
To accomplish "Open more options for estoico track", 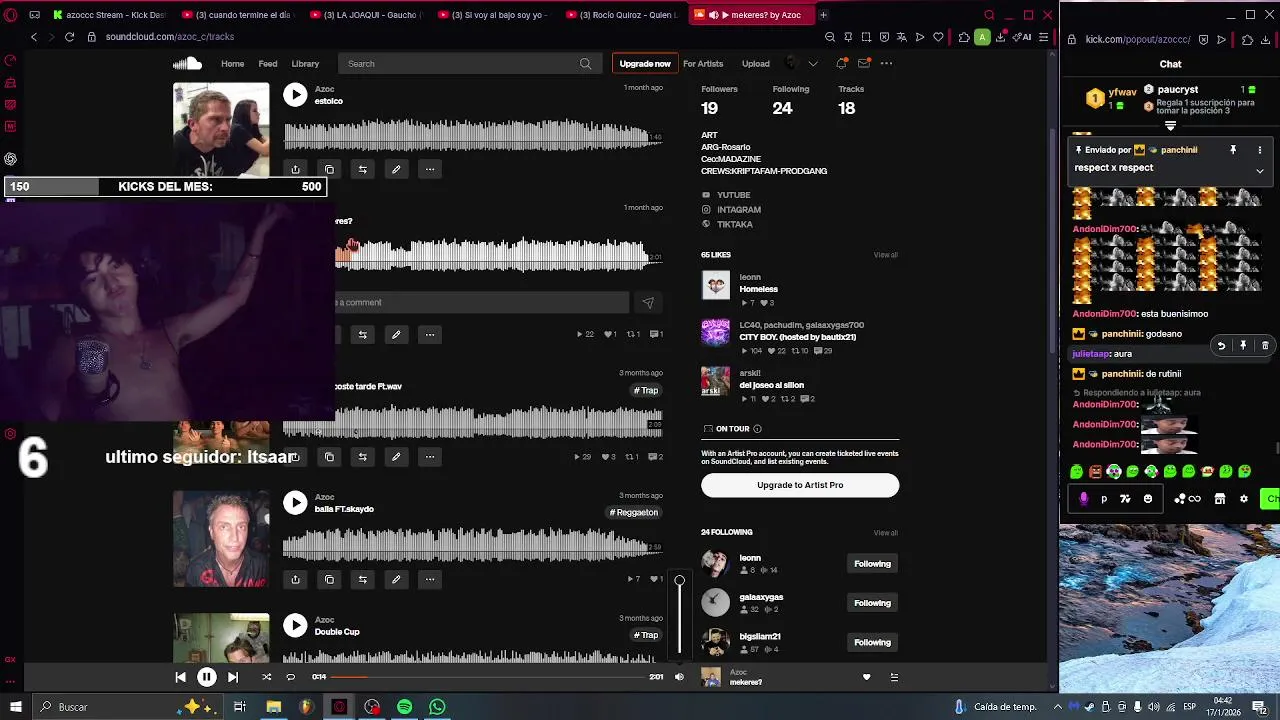I will click(430, 169).
